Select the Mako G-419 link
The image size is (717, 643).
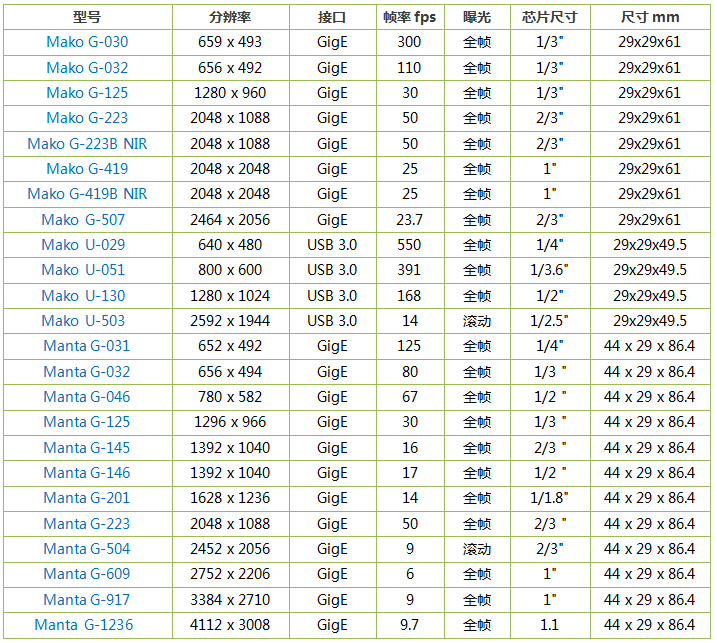[87, 169]
